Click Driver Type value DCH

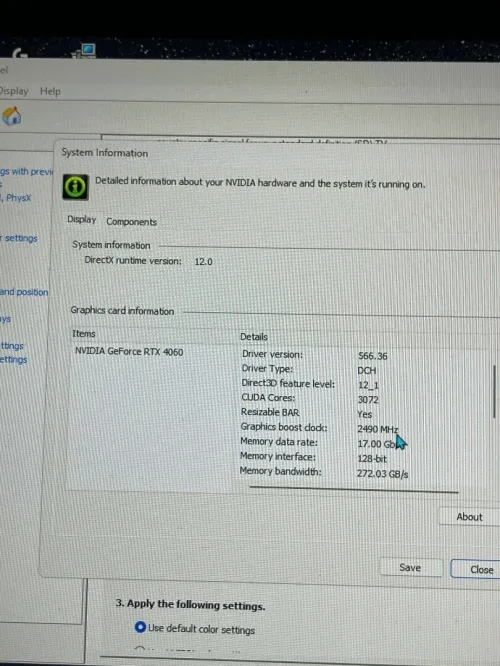[x=367, y=370]
